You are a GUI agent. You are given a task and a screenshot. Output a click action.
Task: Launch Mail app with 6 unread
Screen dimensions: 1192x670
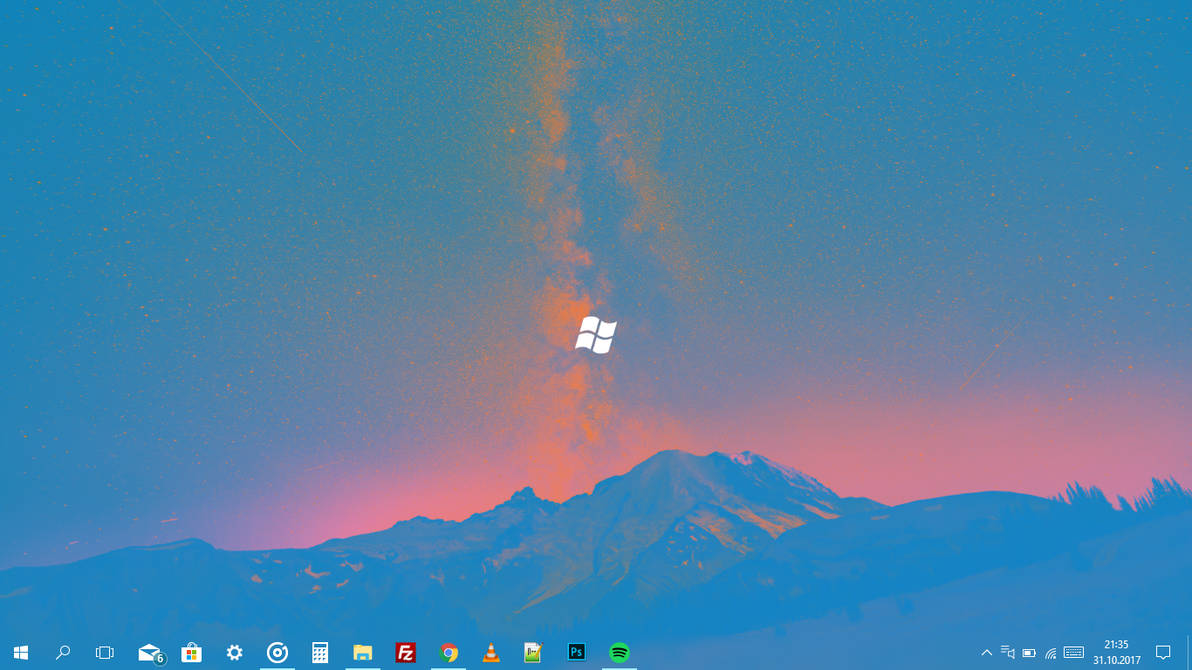151,653
